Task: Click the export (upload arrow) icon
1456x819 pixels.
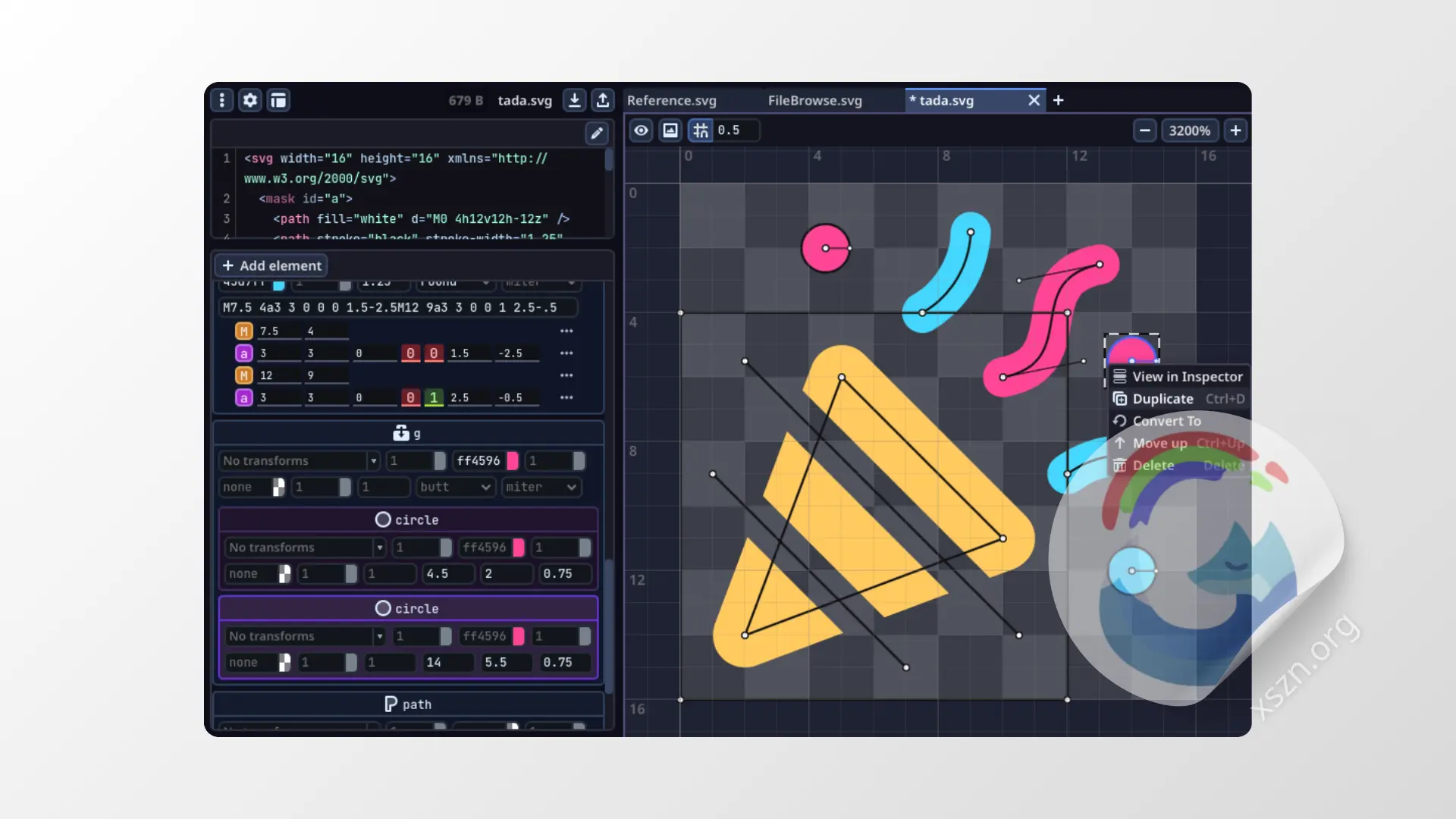Action: click(603, 100)
